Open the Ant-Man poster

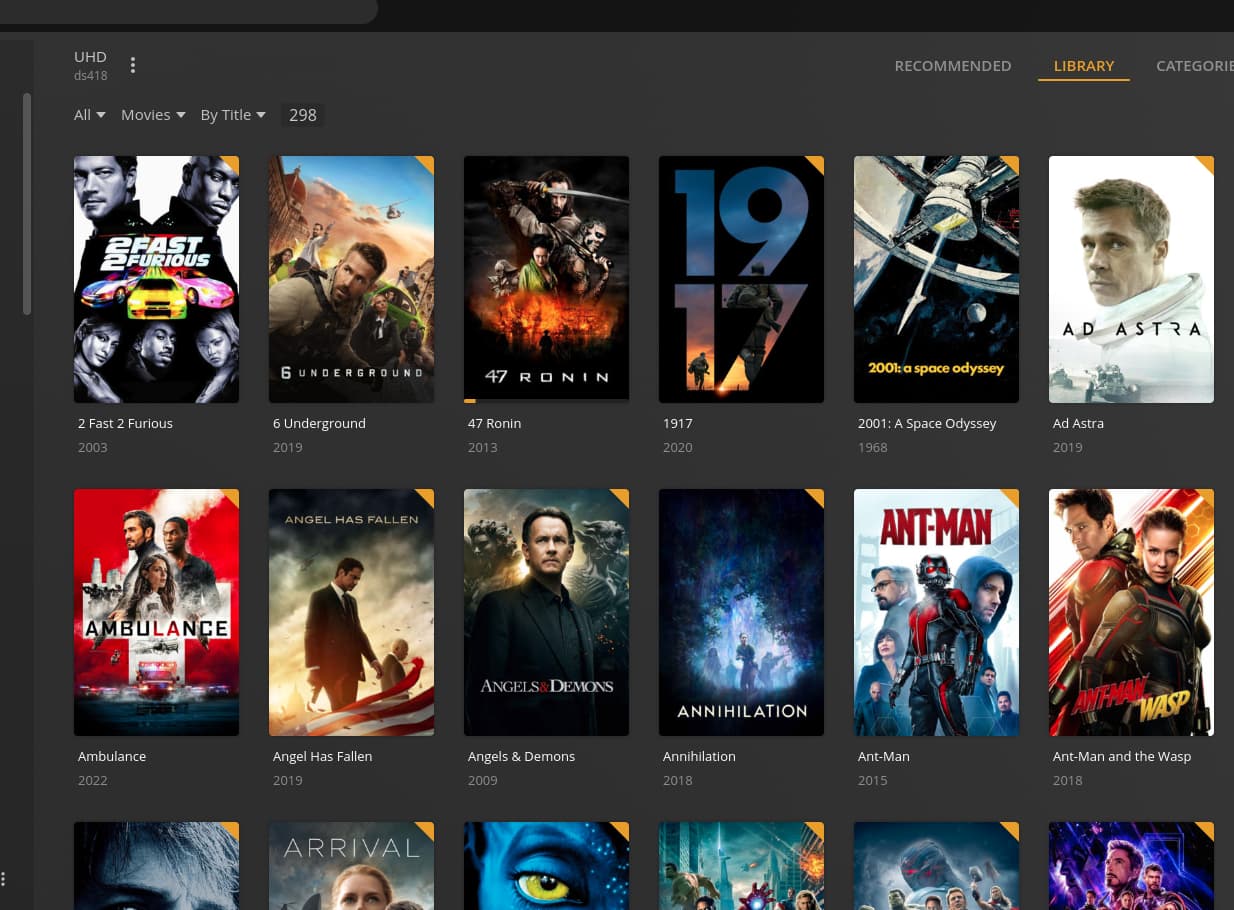click(x=936, y=612)
